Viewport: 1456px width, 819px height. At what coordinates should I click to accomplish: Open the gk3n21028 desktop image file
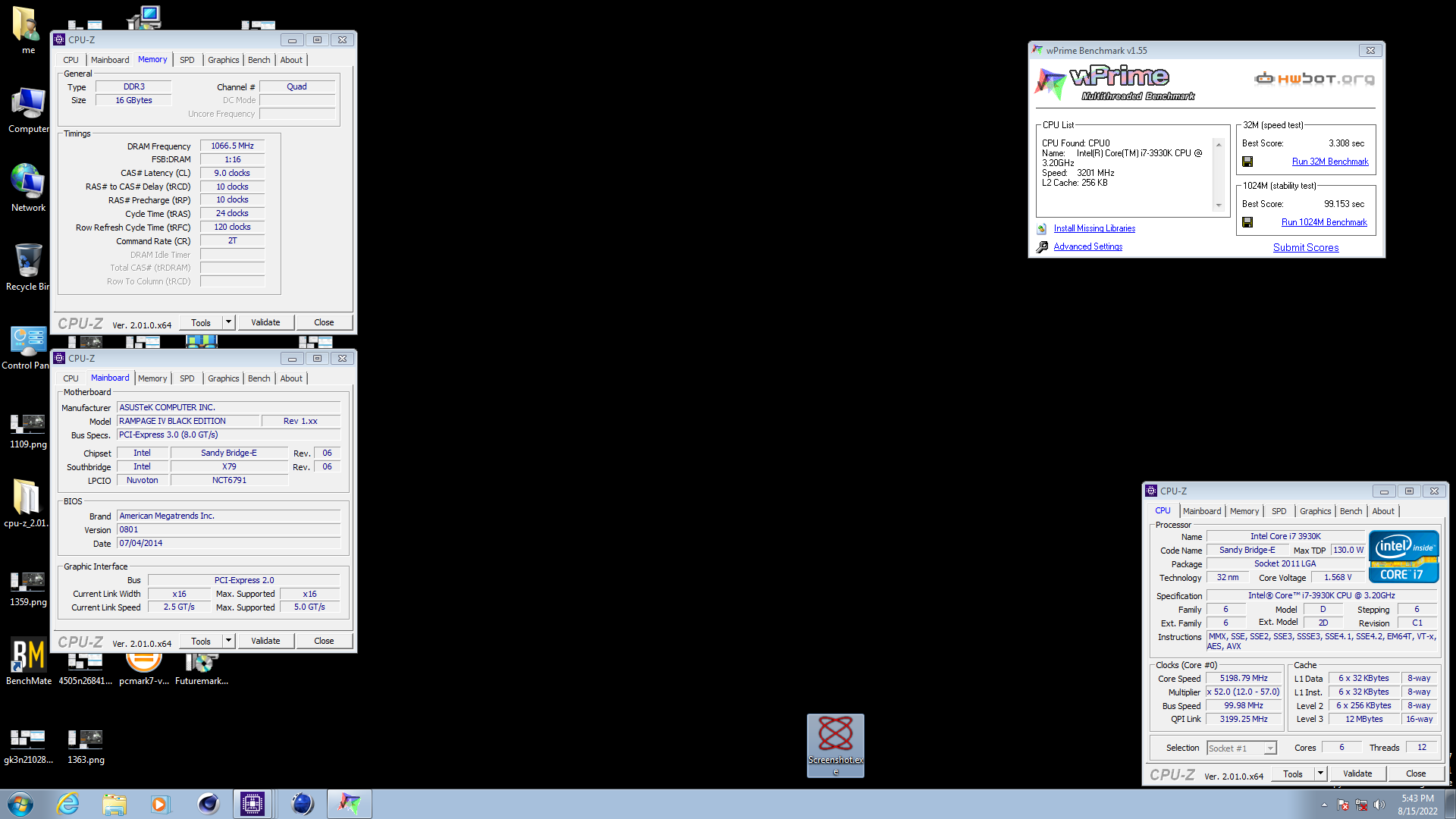[28, 746]
